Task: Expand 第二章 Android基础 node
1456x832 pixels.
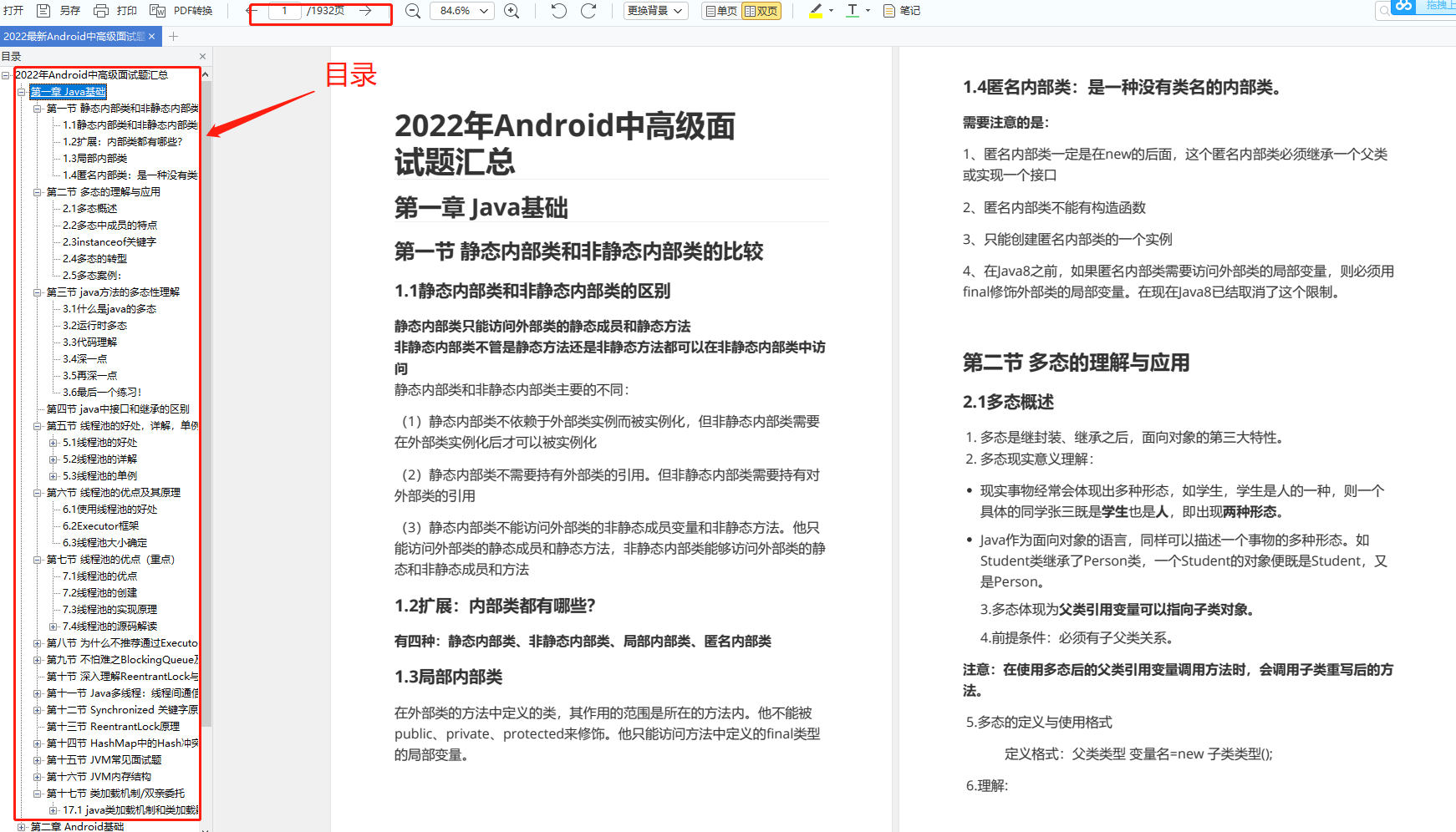Action: (x=22, y=827)
